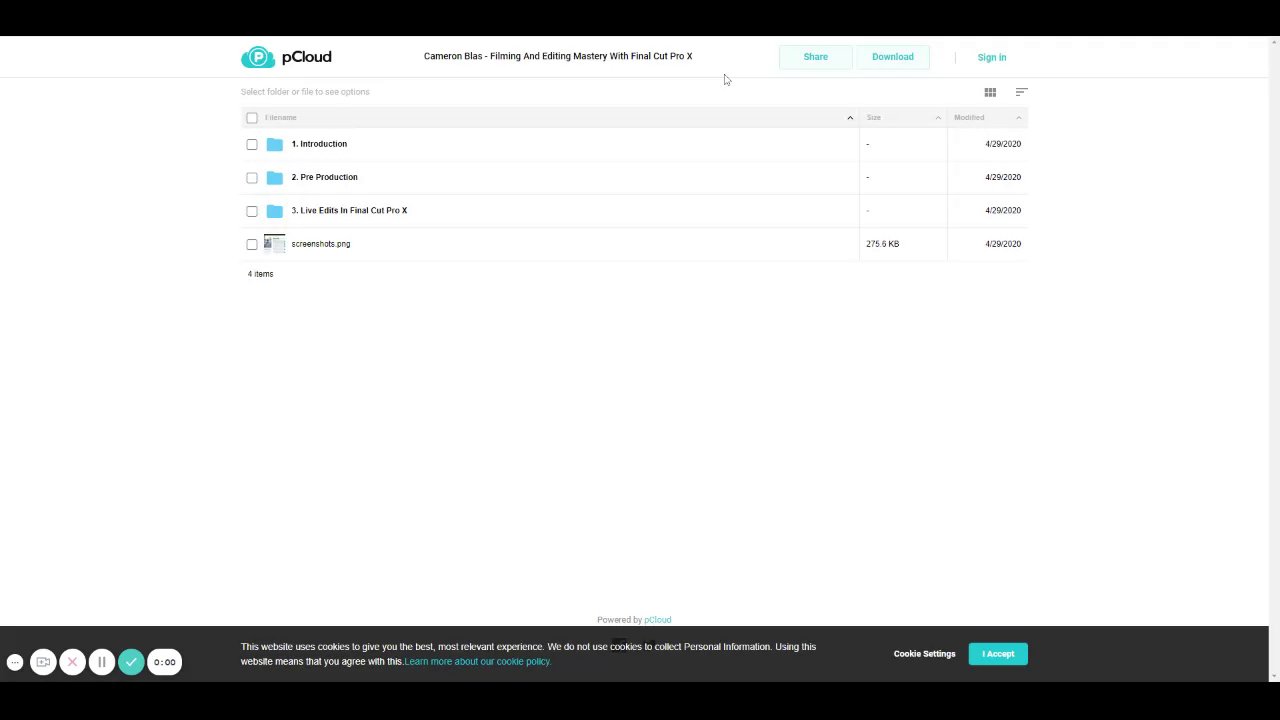Viewport: 1280px width, 720px height.
Task: Click the Download button
Action: tap(893, 57)
